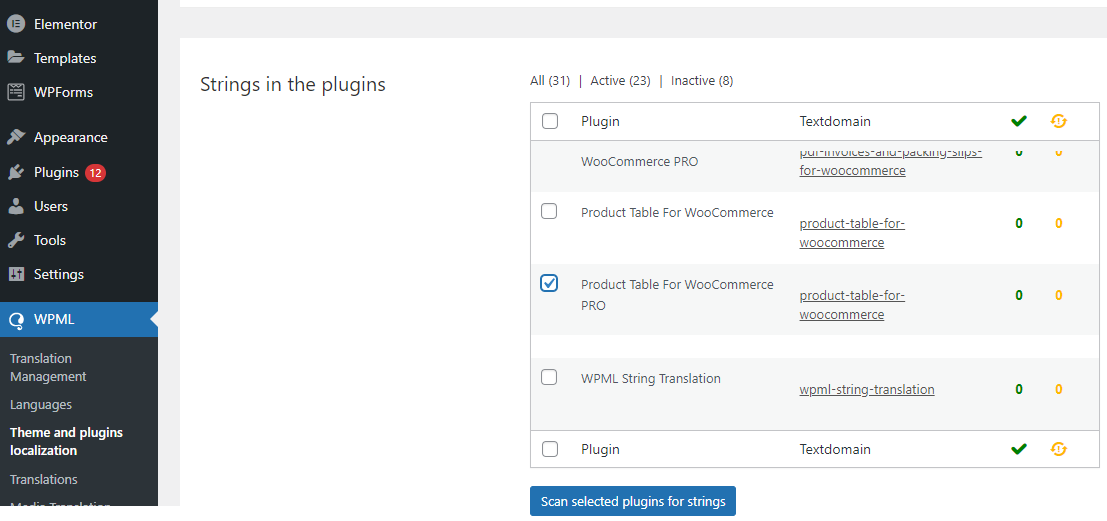Filter plugins by All (31)

coord(550,80)
